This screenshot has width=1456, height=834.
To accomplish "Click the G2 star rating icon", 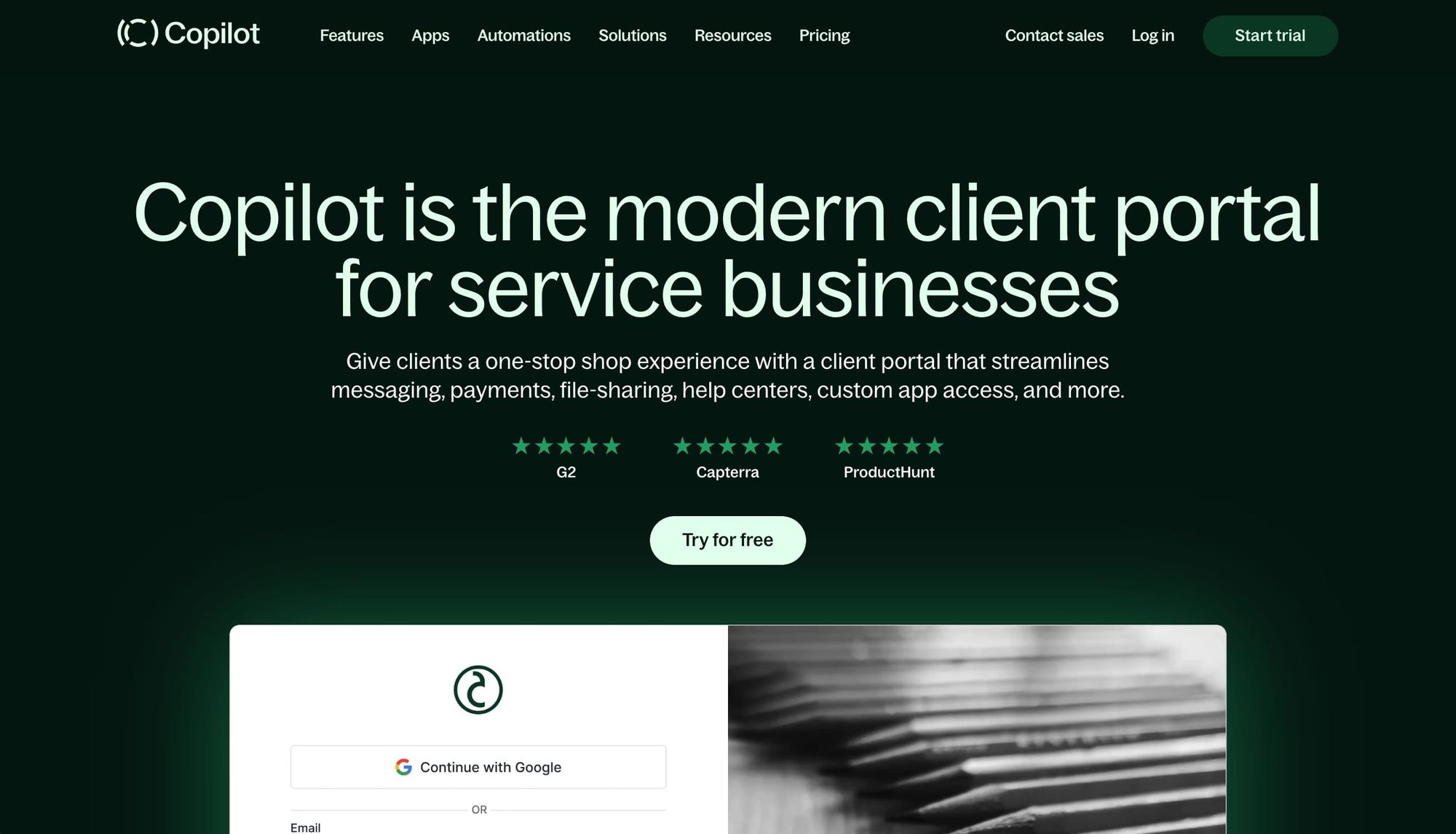I will point(566,446).
